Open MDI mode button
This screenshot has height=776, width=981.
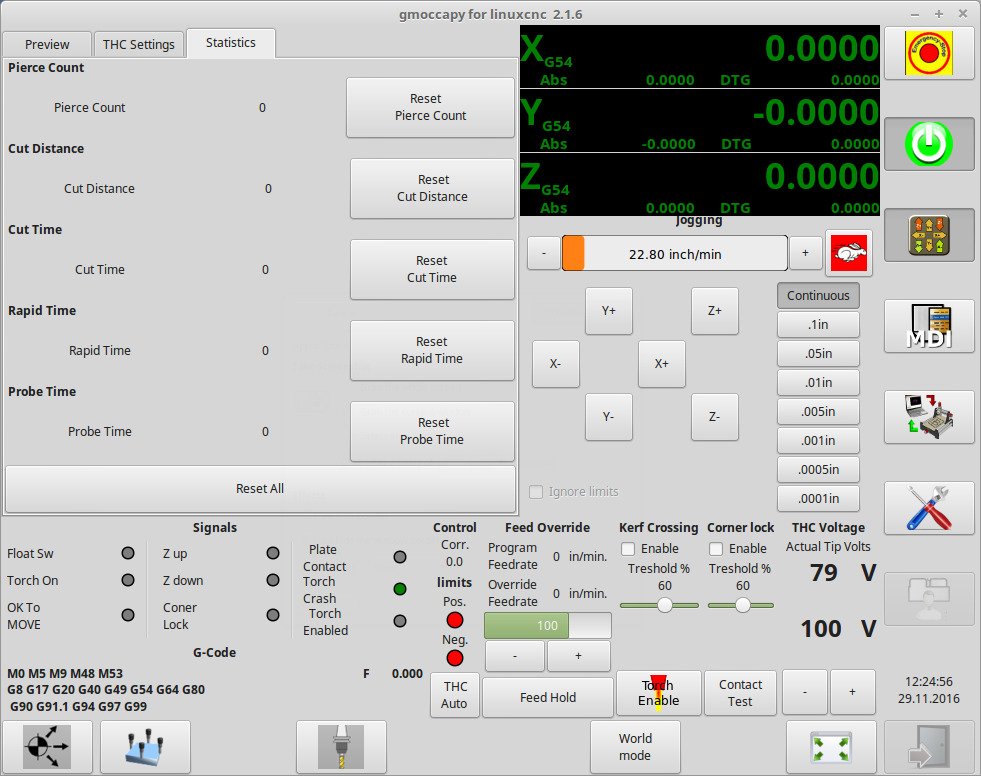coord(929,326)
